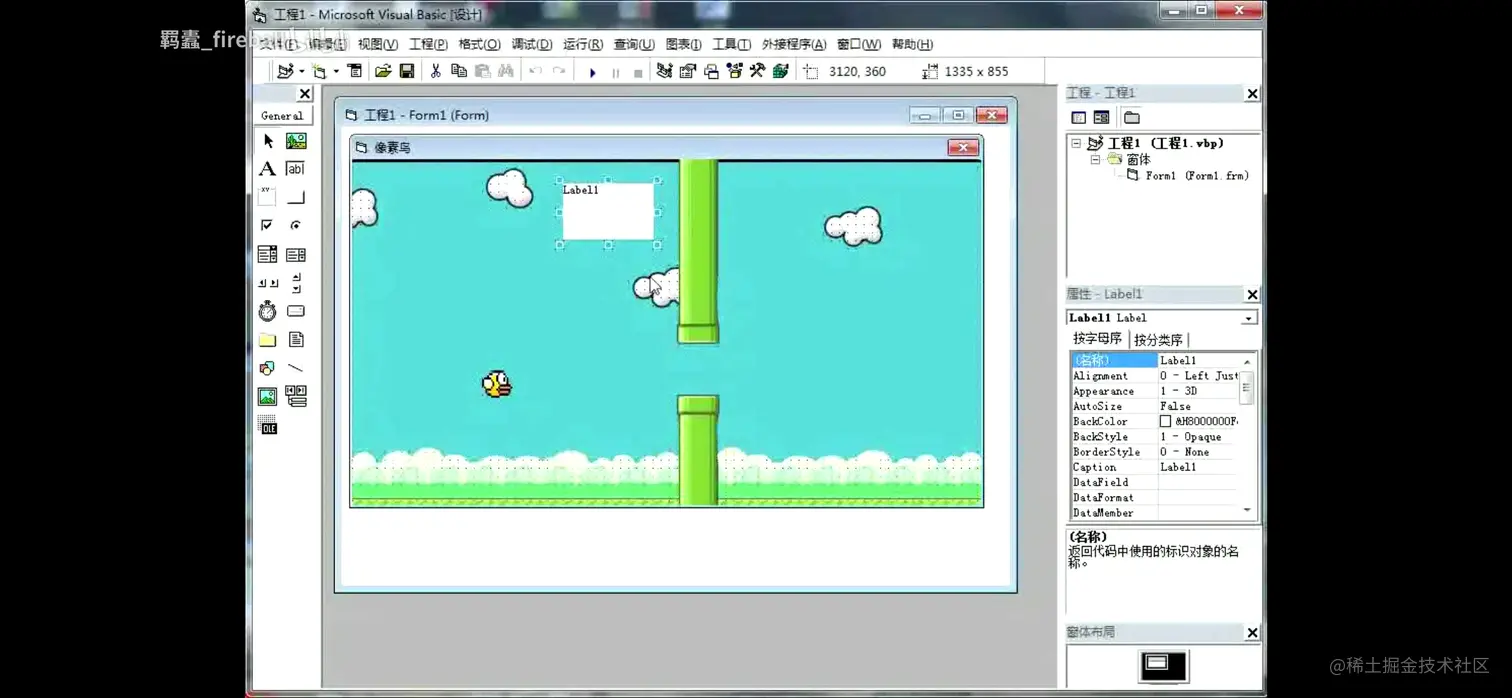Select the CommandButton tool in the toolbox
1512x698 pixels.
(x=296, y=197)
